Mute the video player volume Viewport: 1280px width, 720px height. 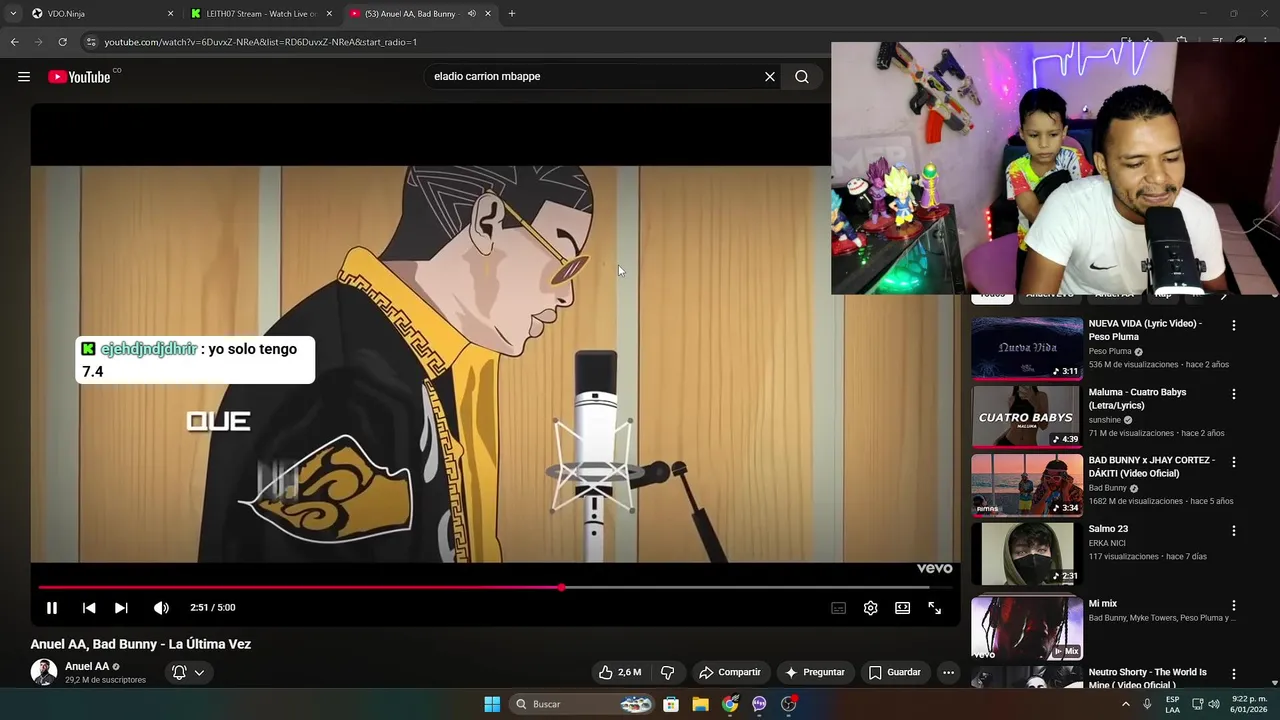[x=161, y=608]
